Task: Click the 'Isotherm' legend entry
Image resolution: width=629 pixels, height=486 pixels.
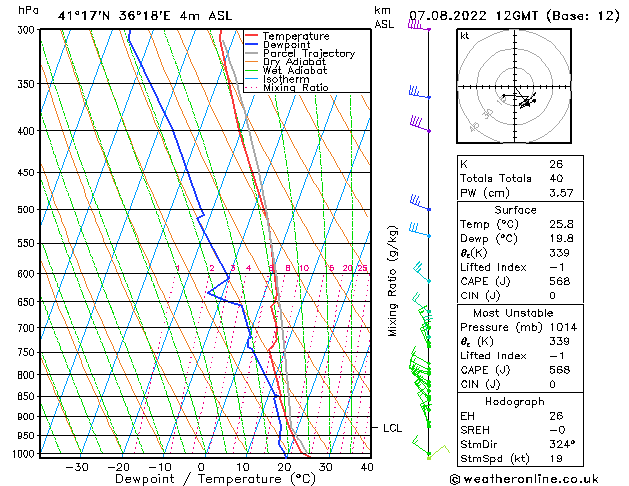Action: pyautogui.click(x=286, y=79)
